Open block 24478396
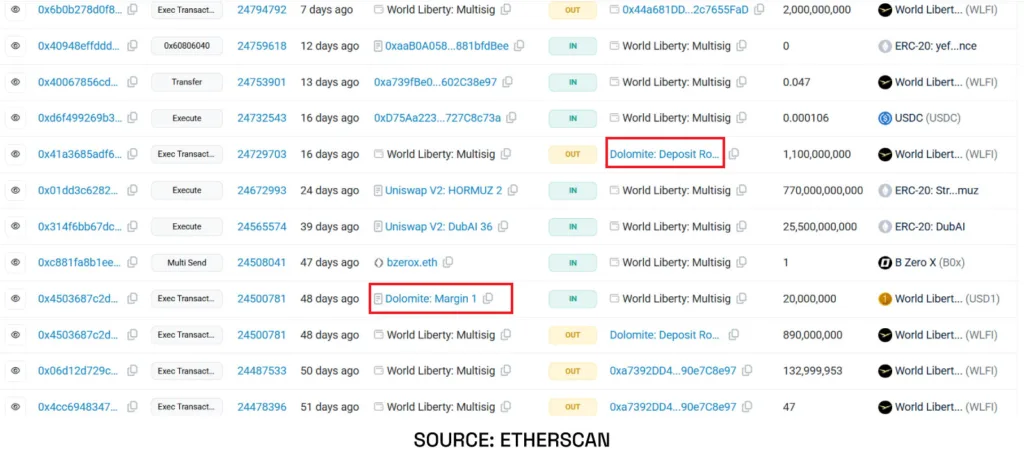Screen dimensions: 1024x458 point(262,406)
